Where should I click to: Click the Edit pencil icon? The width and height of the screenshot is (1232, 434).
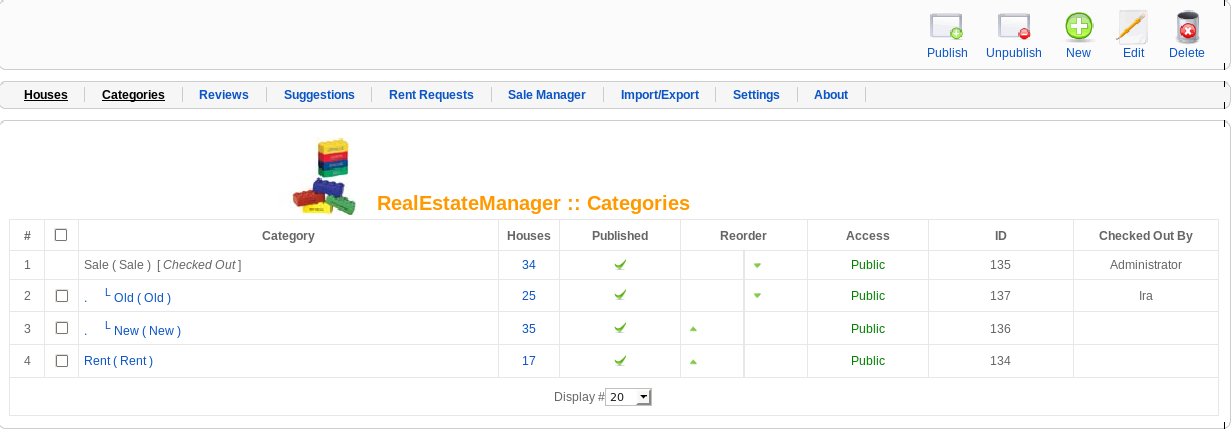tap(1133, 27)
